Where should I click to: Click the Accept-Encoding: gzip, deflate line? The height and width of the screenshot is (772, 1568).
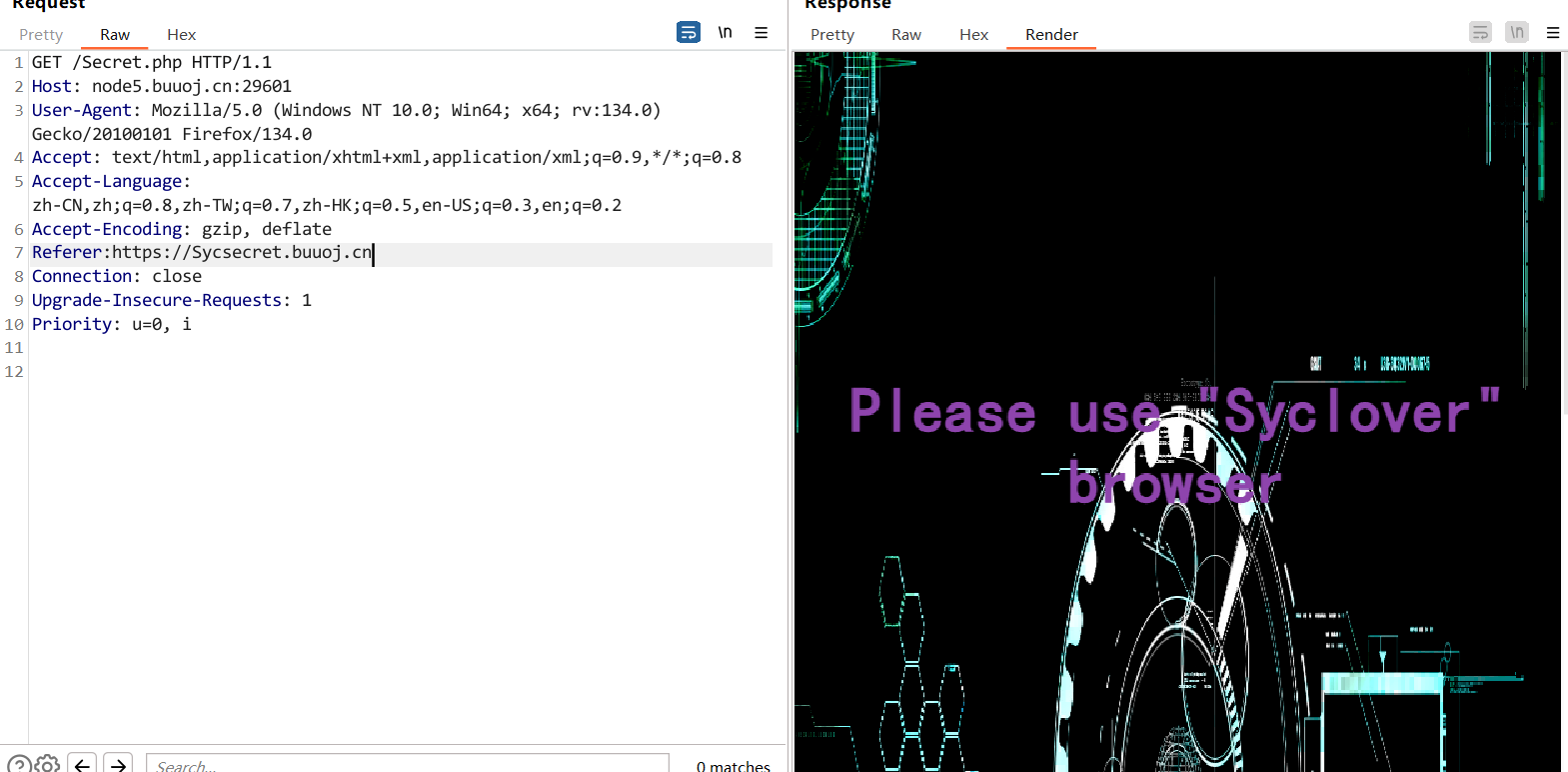(x=182, y=229)
